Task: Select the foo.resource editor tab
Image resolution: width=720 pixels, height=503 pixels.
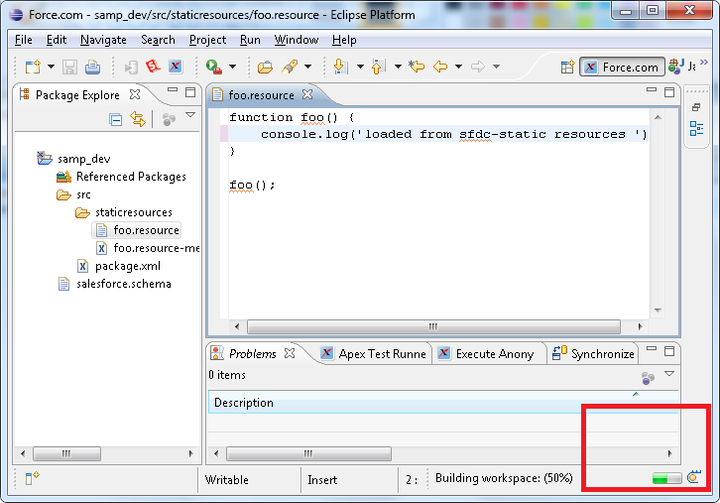Action: coord(261,95)
